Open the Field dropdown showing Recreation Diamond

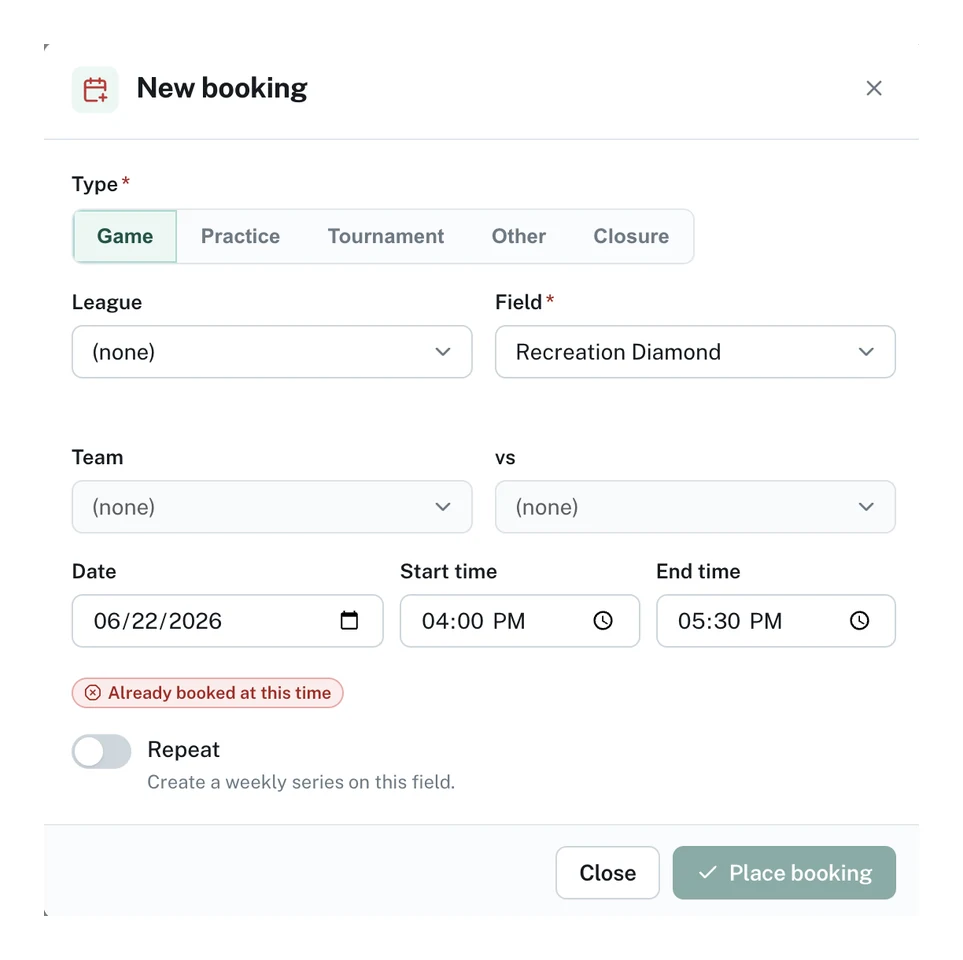[x=695, y=352]
